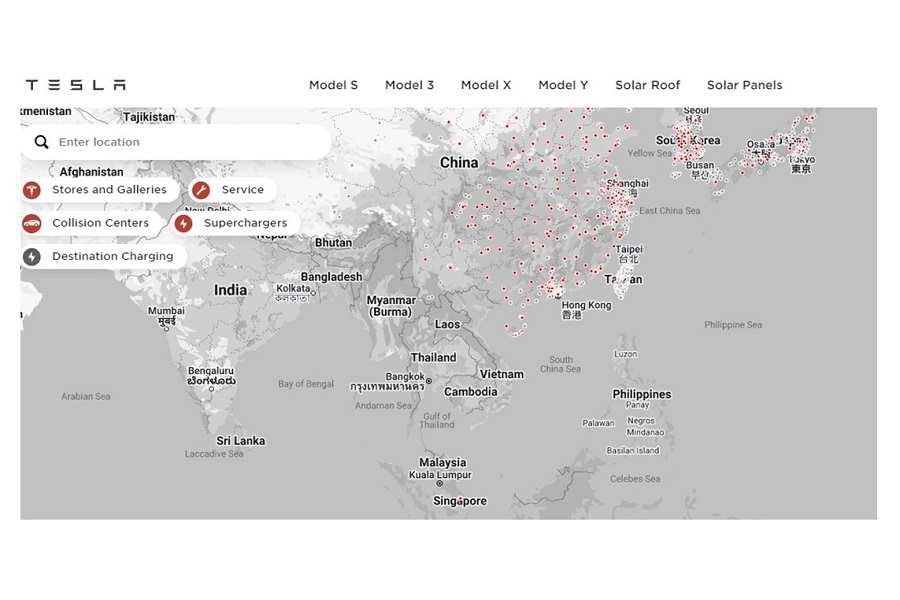Image resolution: width=900 pixels, height=600 pixels.
Task: Click the Sri Lanka label on map
Action: (240, 441)
